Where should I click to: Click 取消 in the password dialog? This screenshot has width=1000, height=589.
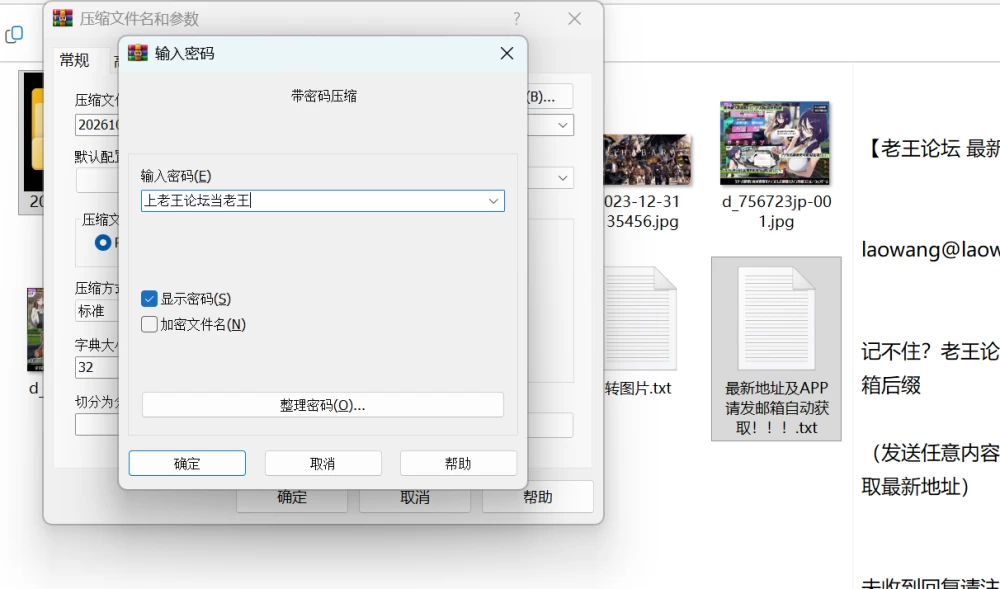tap(323, 463)
